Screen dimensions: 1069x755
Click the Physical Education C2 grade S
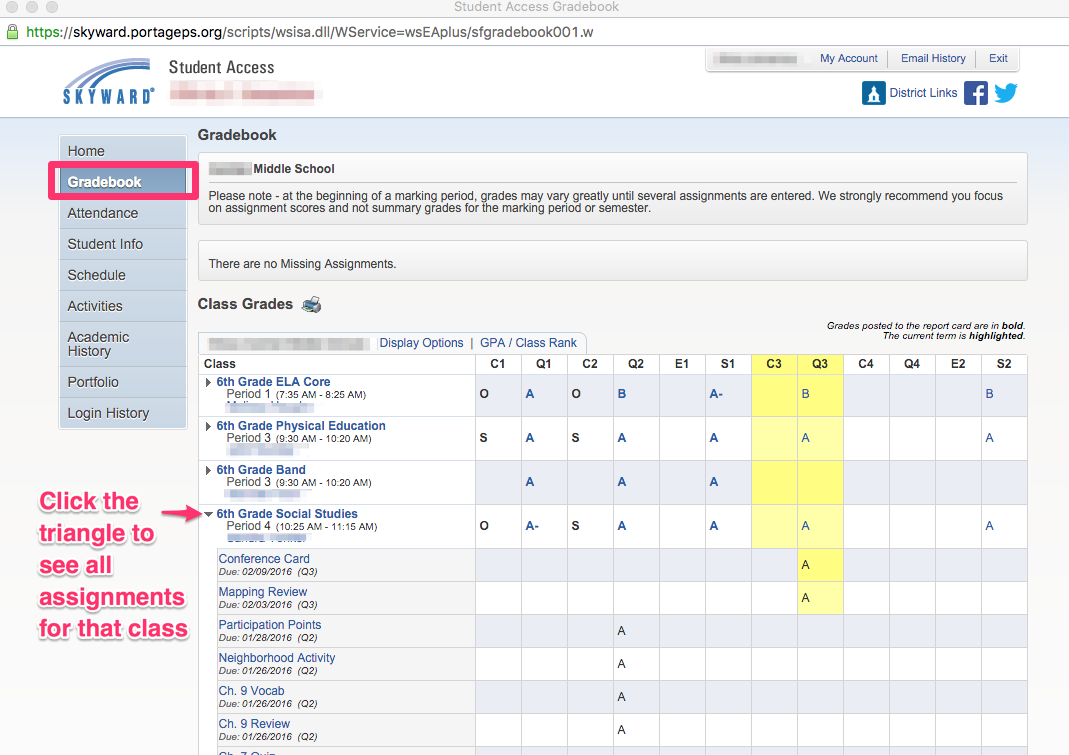point(575,438)
